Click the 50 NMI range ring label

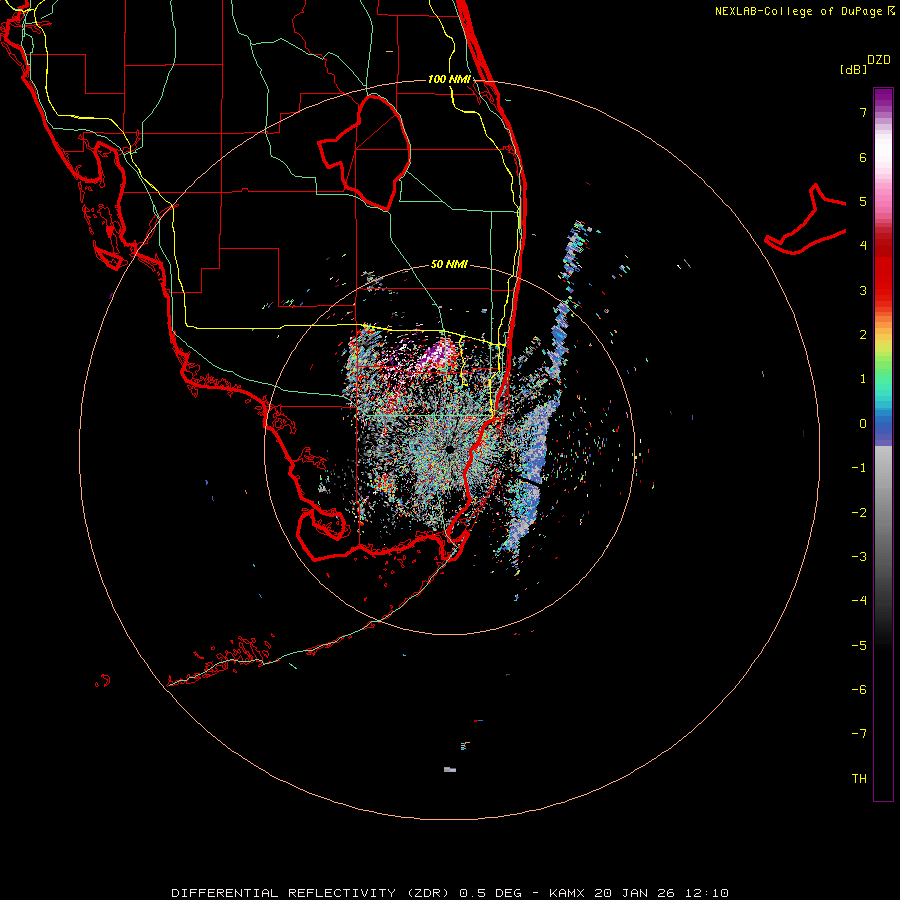449,264
